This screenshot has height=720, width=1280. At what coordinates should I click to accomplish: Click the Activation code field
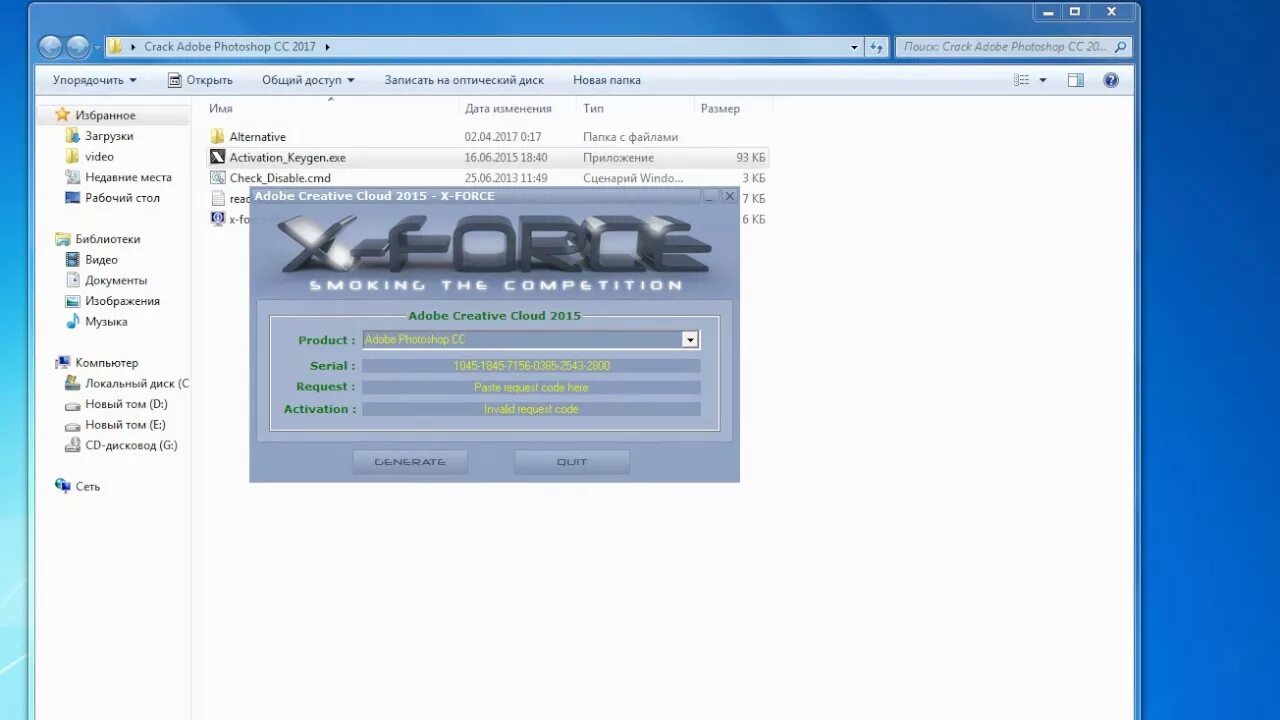pos(531,409)
